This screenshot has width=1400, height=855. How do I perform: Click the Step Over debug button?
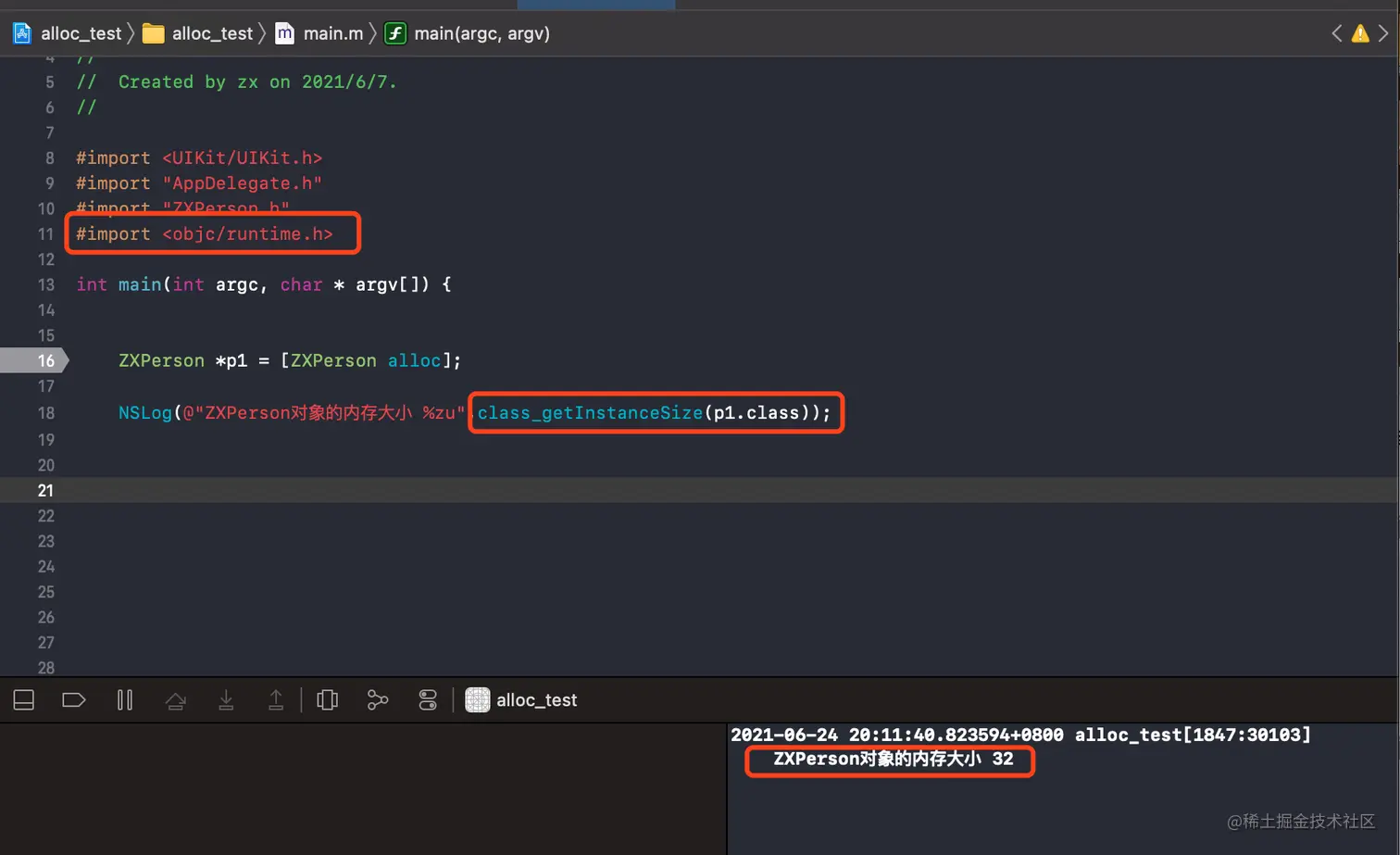(175, 700)
